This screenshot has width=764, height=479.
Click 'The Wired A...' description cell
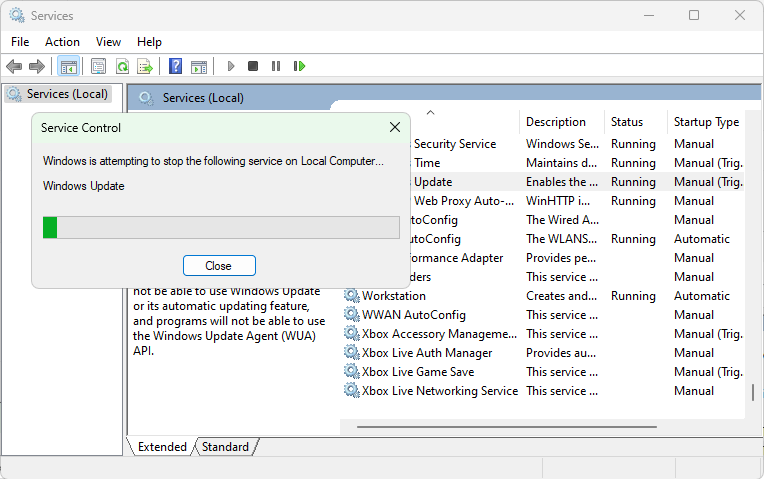(x=562, y=220)
